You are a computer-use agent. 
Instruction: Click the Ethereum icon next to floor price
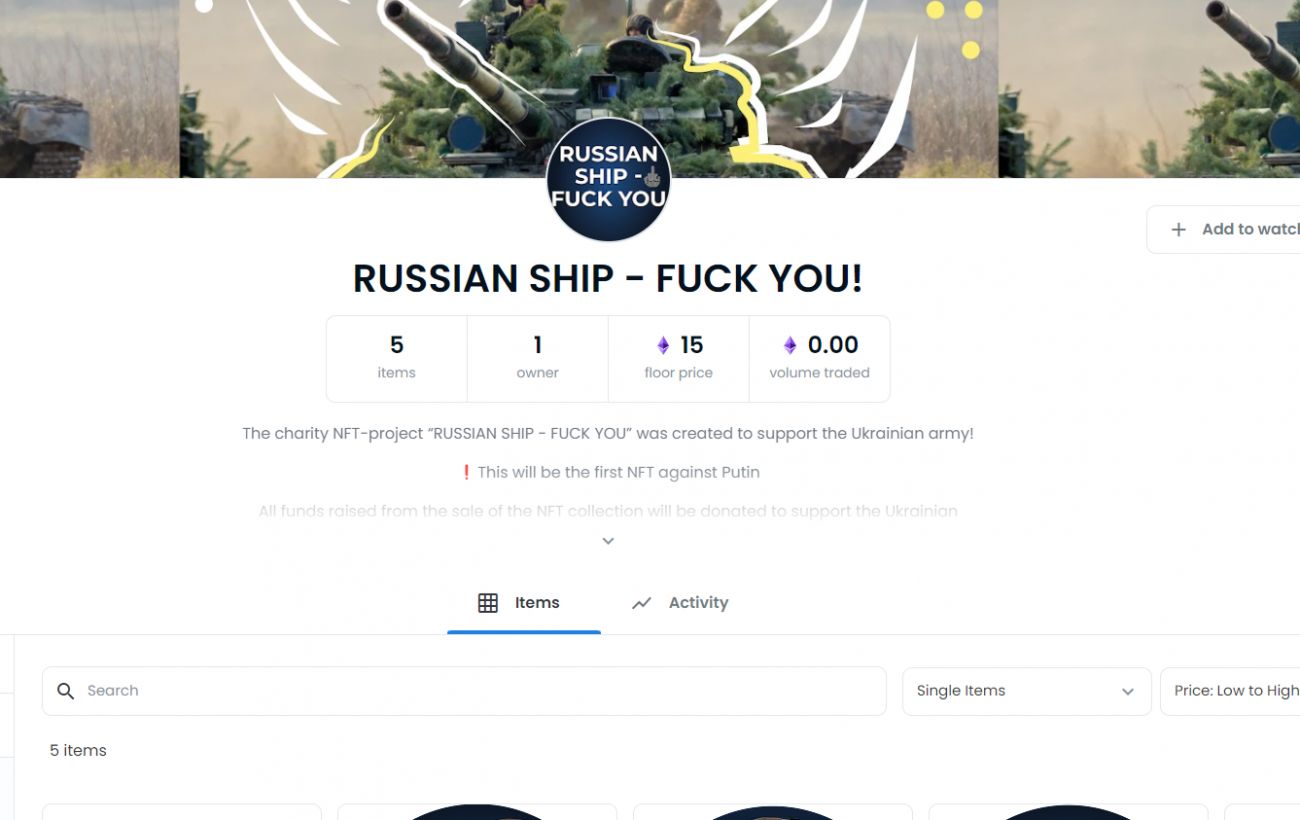tap(663, 346)
